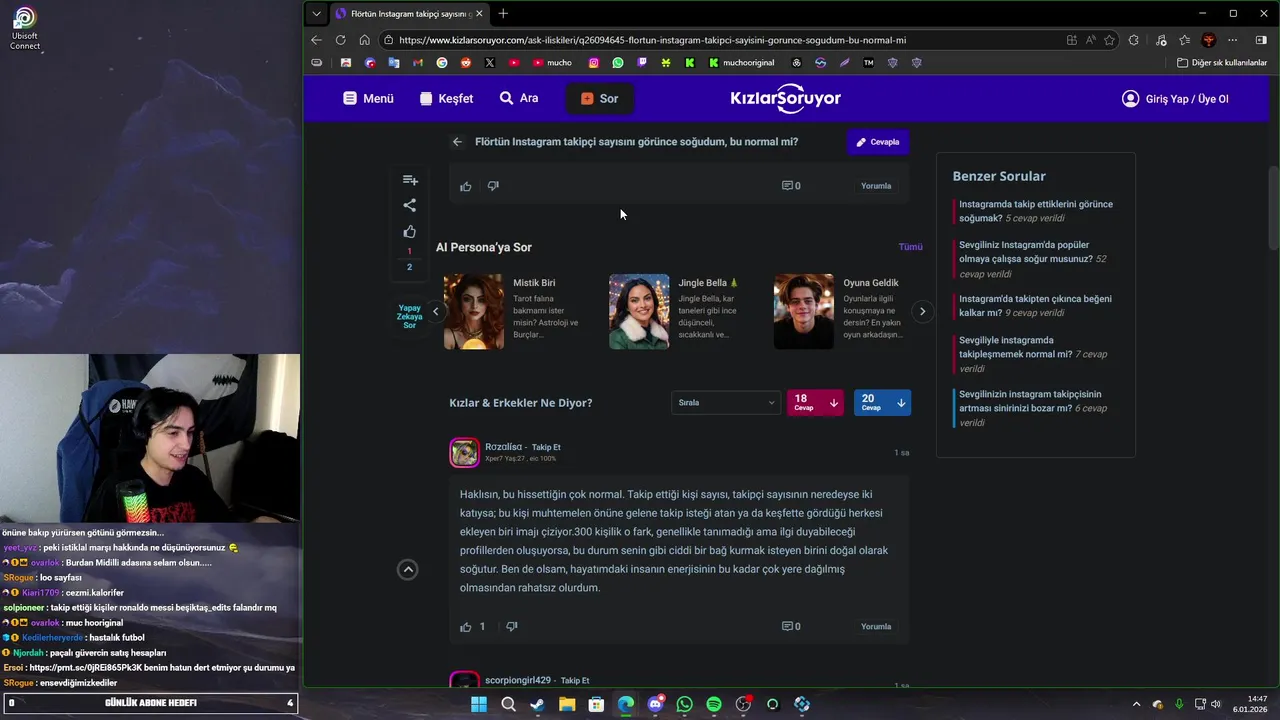Open Discord from the taskbar
Screen dimensions: 1280x720
tap(655, 704)
